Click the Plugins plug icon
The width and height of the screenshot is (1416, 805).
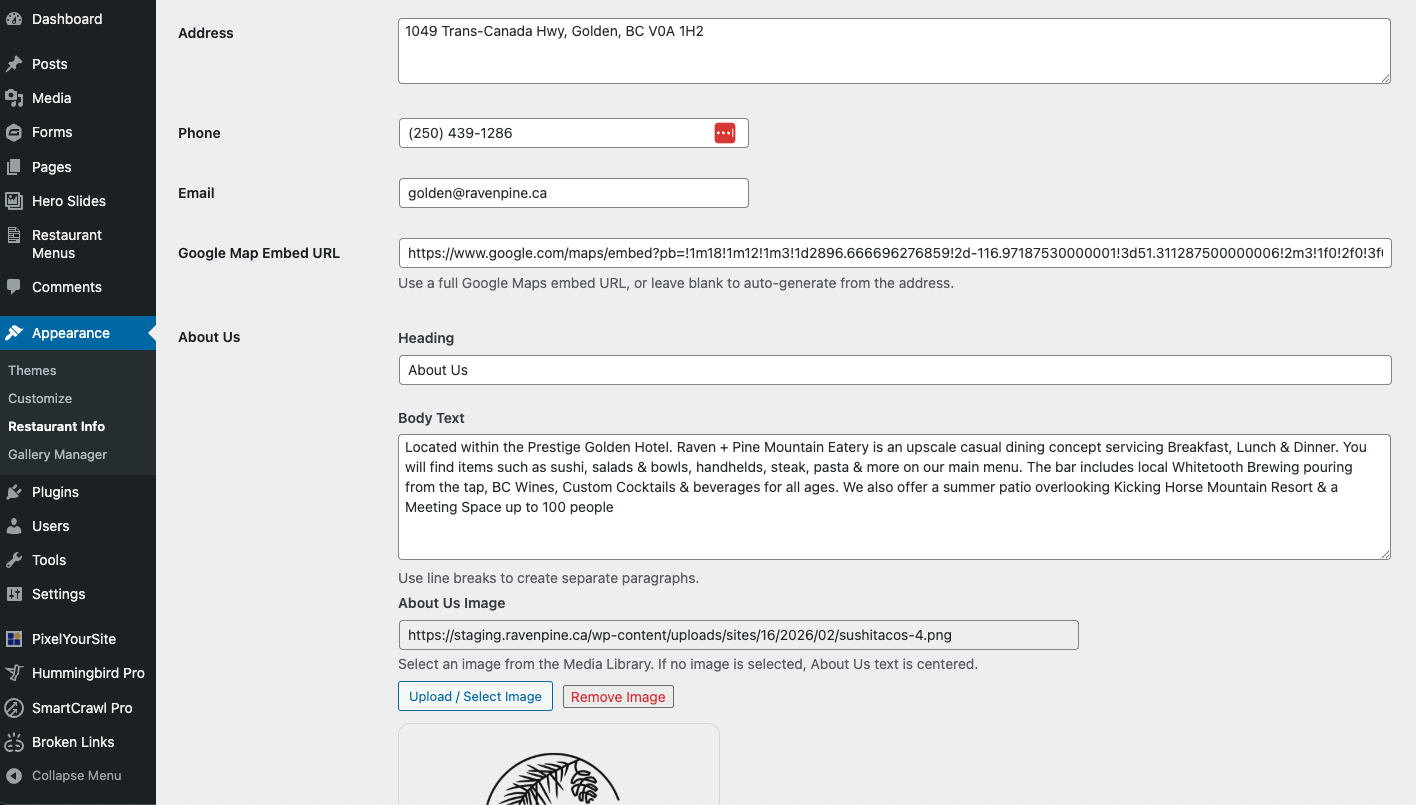coord(14,492)
